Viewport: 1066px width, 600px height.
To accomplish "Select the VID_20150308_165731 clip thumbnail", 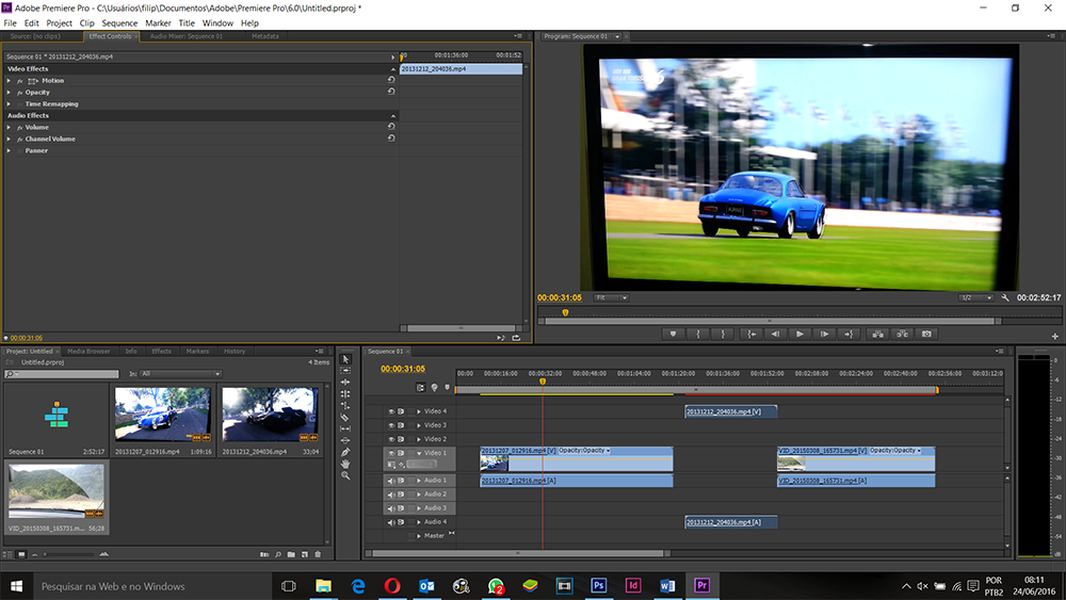I will click(x=56, y=491).
